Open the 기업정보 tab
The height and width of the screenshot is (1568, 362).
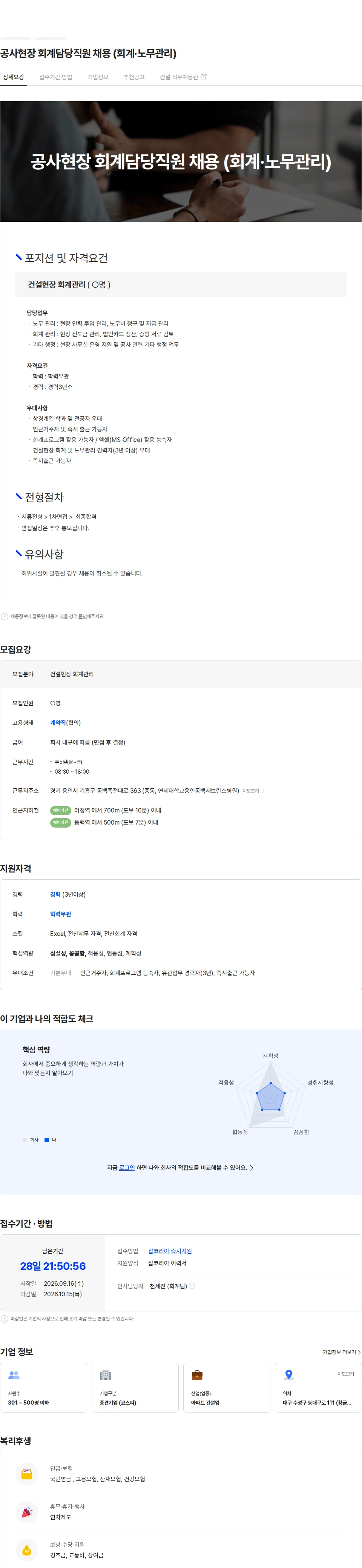[97, 77]
